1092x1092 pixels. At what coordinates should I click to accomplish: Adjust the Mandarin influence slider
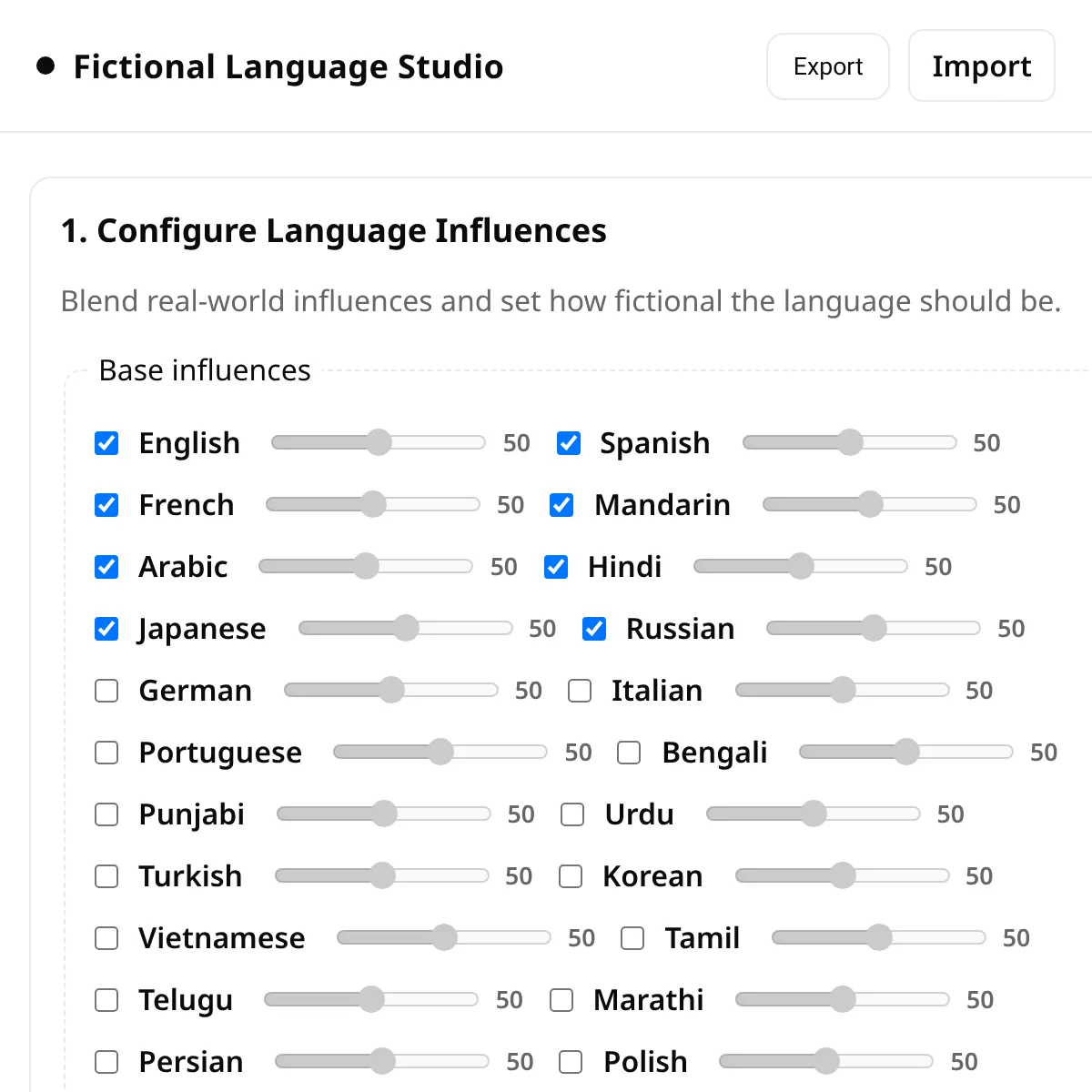point(870,504)
